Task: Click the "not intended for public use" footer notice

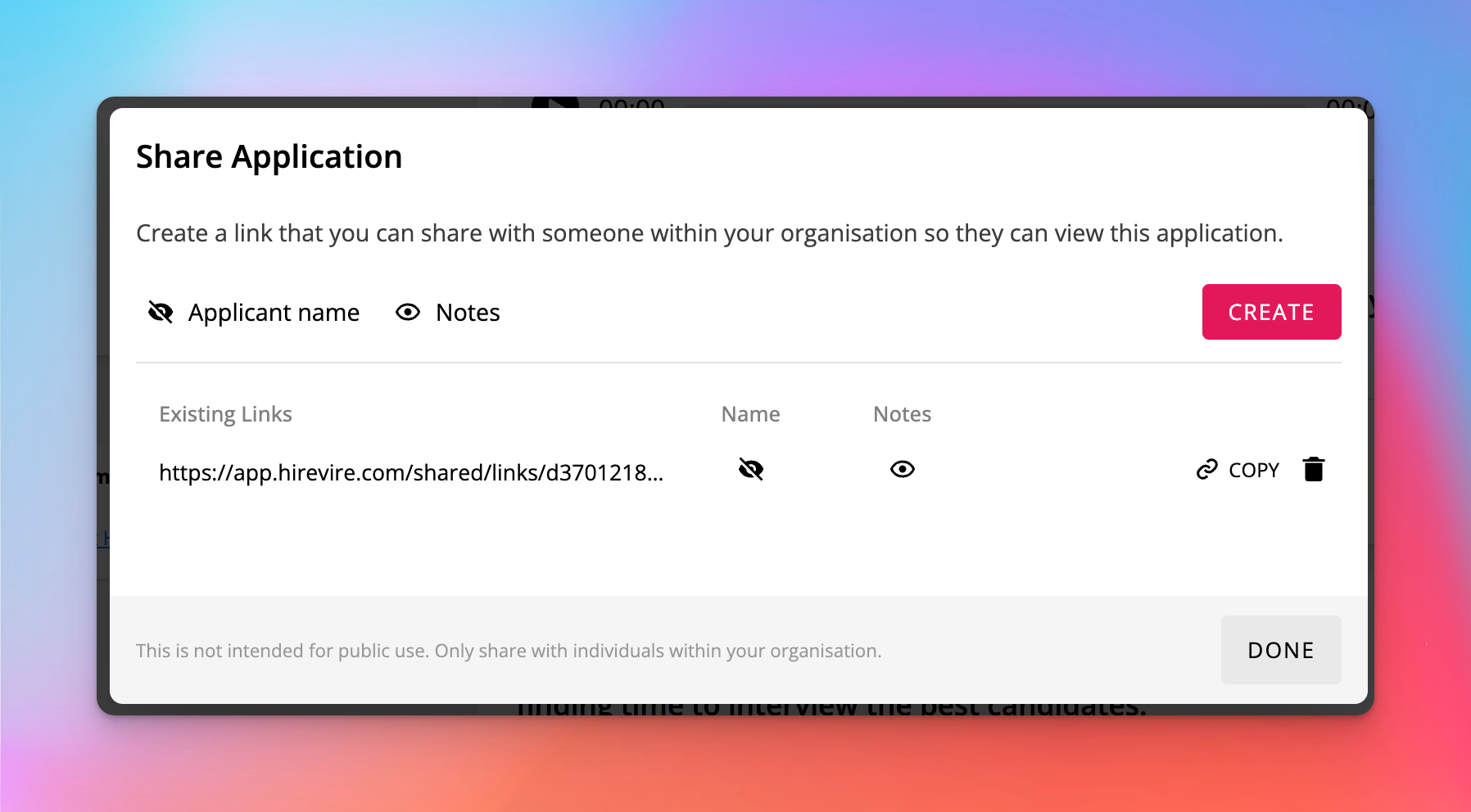Action: tap(508, 651)
